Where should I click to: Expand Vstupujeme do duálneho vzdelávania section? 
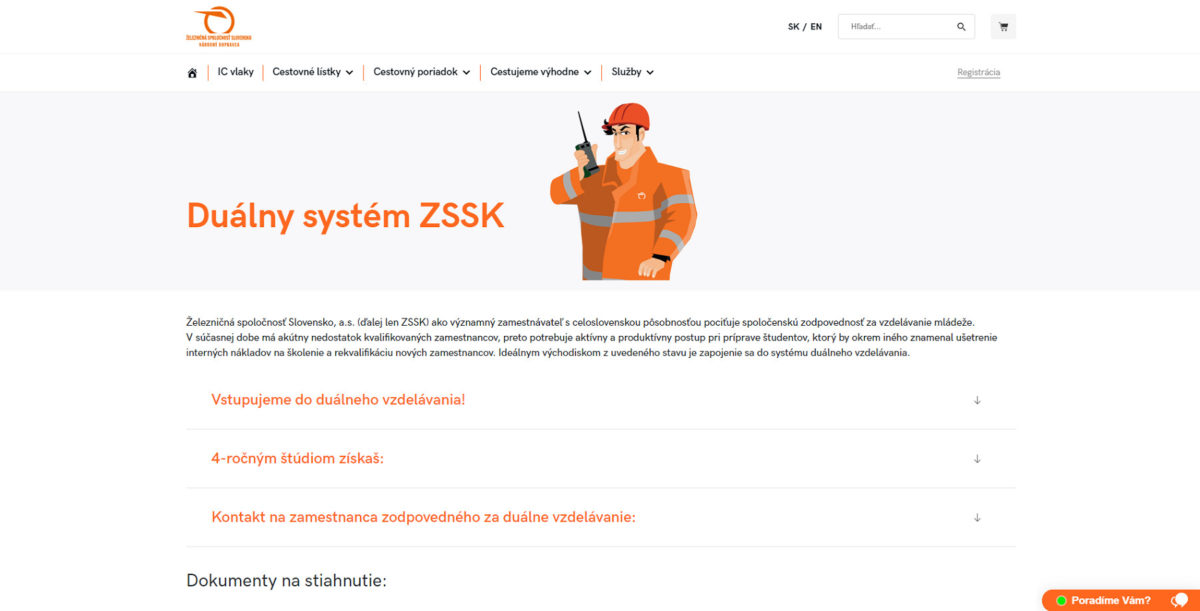tap(601, 400)
